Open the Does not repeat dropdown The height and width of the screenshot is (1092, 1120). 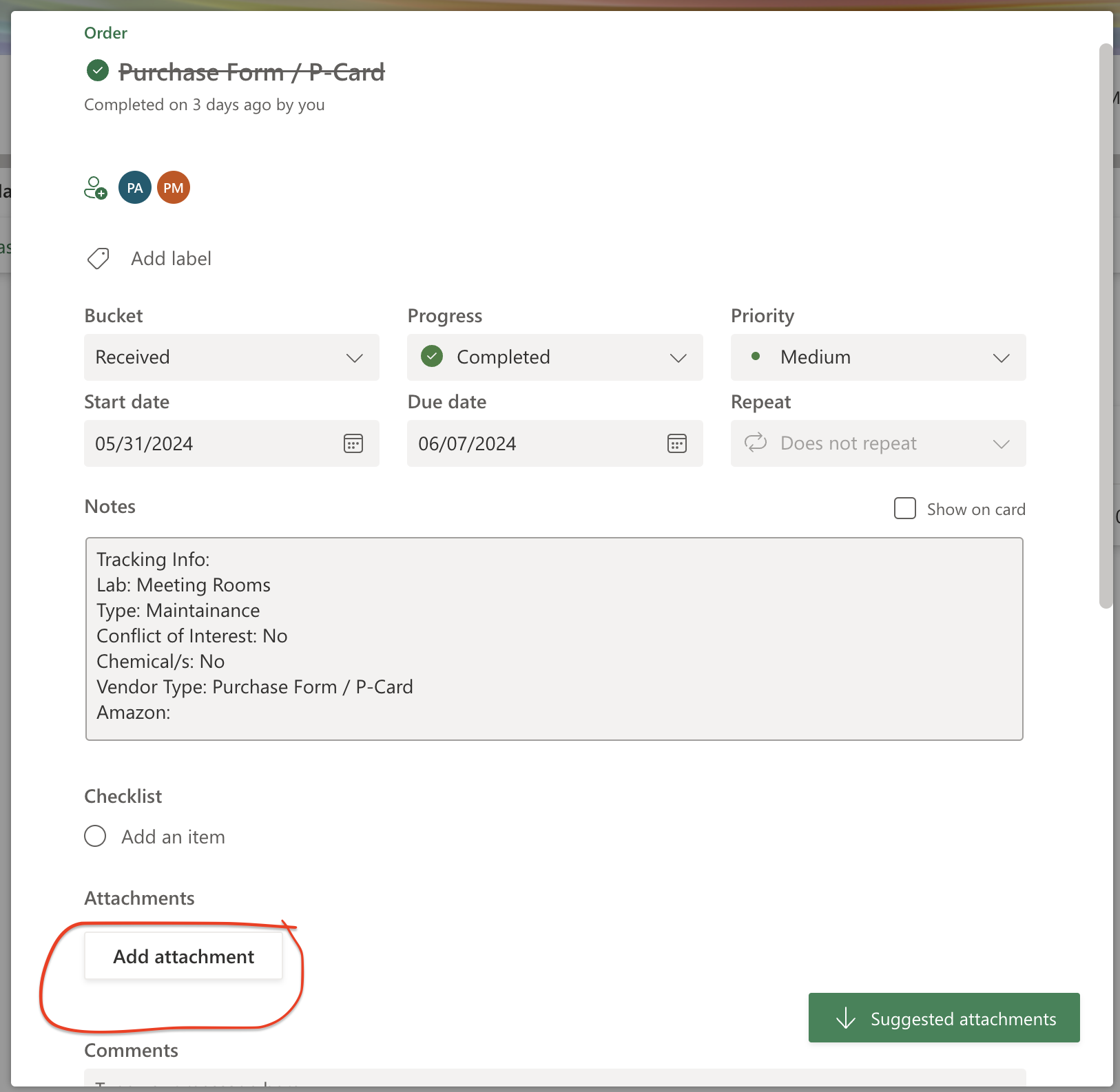pyautogui.click(x=878, y=443)
